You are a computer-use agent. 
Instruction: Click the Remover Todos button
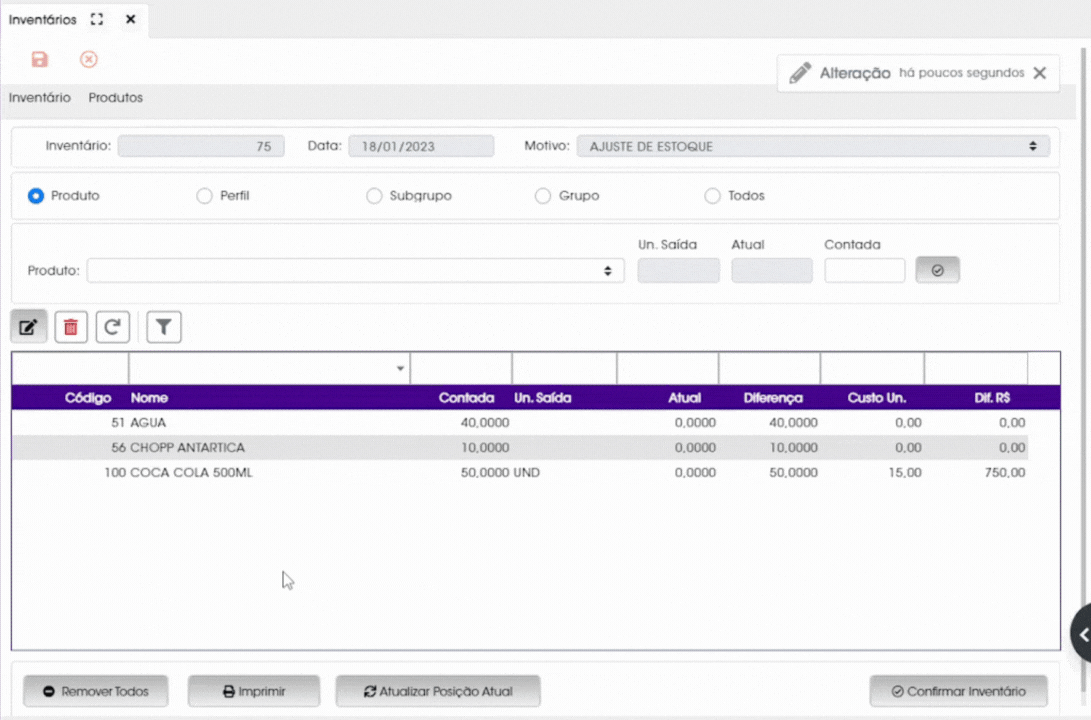tap(96, 691)
